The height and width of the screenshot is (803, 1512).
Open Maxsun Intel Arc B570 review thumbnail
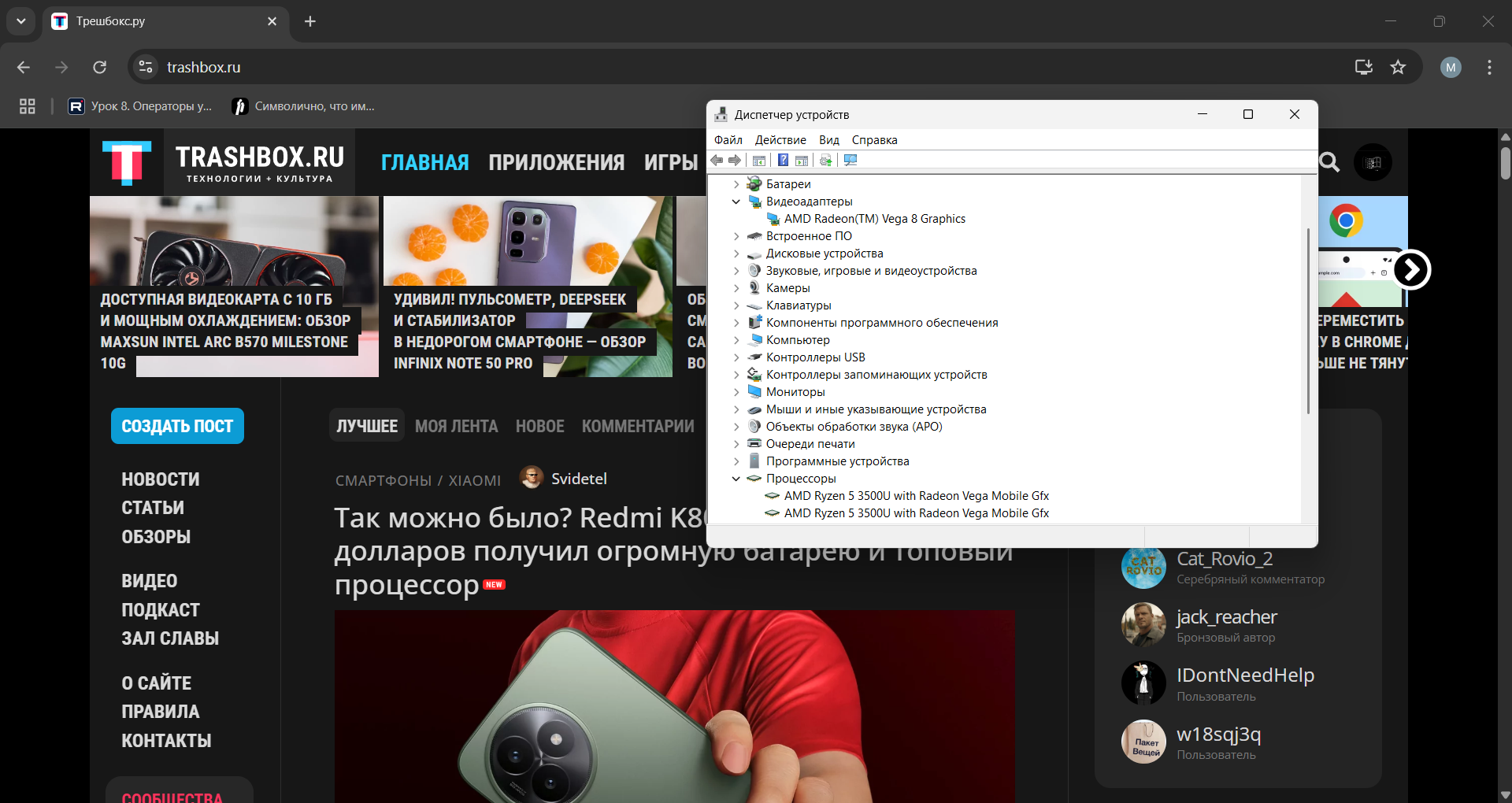pos(234,287)
